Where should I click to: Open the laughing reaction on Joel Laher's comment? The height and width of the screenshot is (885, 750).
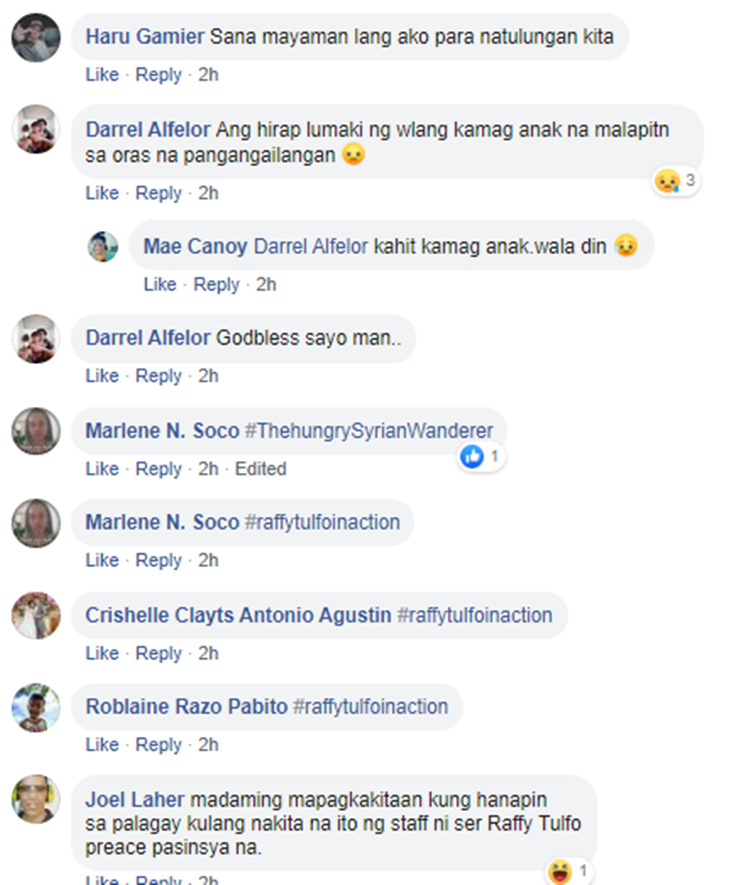(568, 871)
